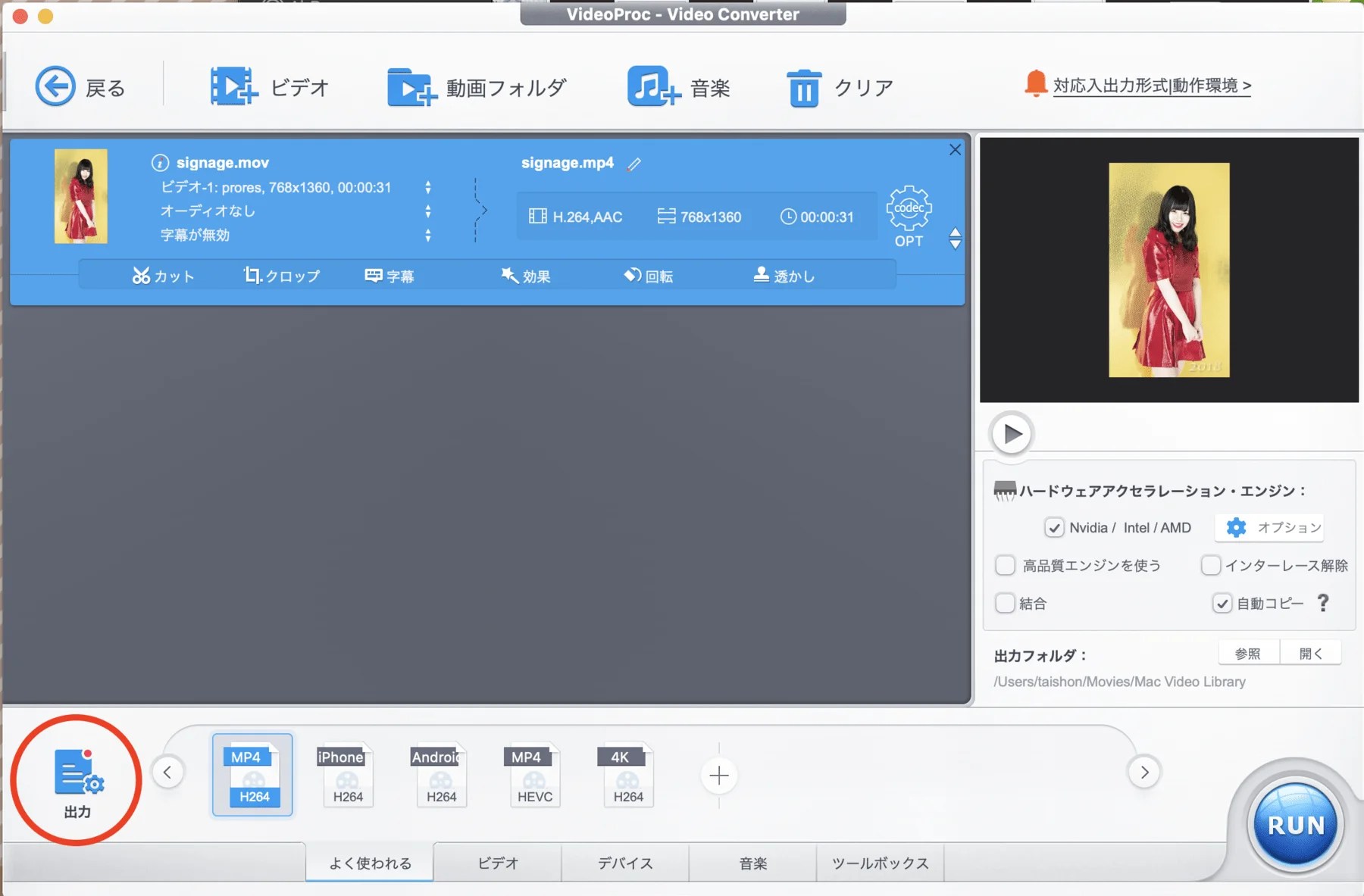
Task: Open the クロップ crop tool
Action: point(280,275)
